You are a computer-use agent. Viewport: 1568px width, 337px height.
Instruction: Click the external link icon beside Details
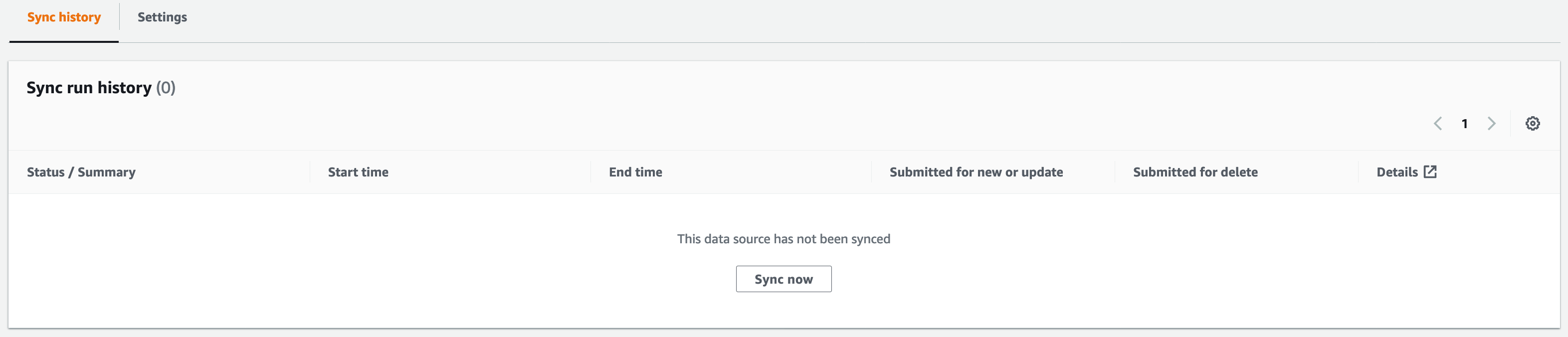[1430, 172]
